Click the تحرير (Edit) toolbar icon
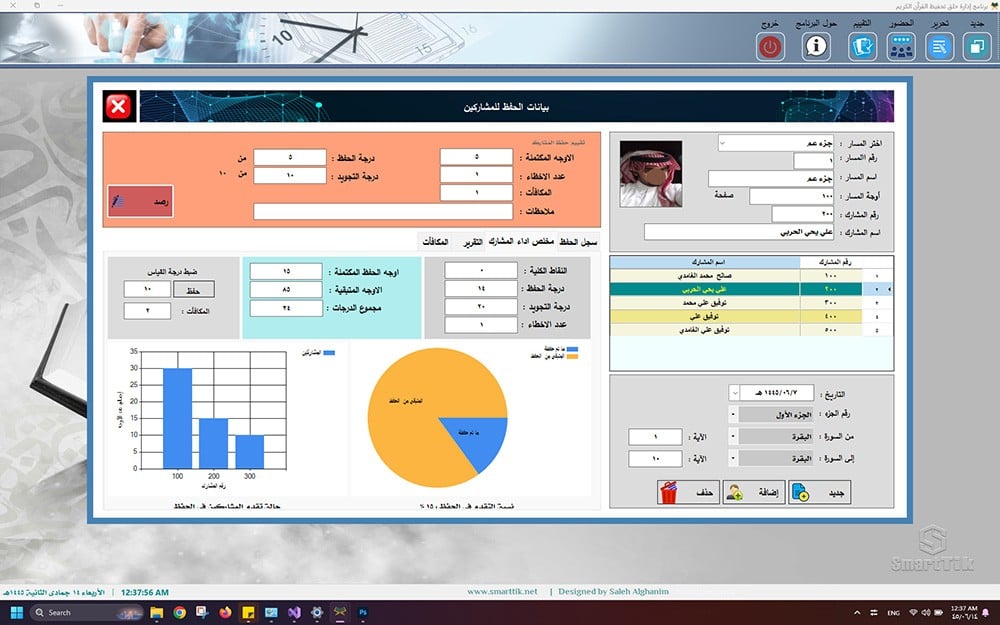 click(x=939, y=47)
